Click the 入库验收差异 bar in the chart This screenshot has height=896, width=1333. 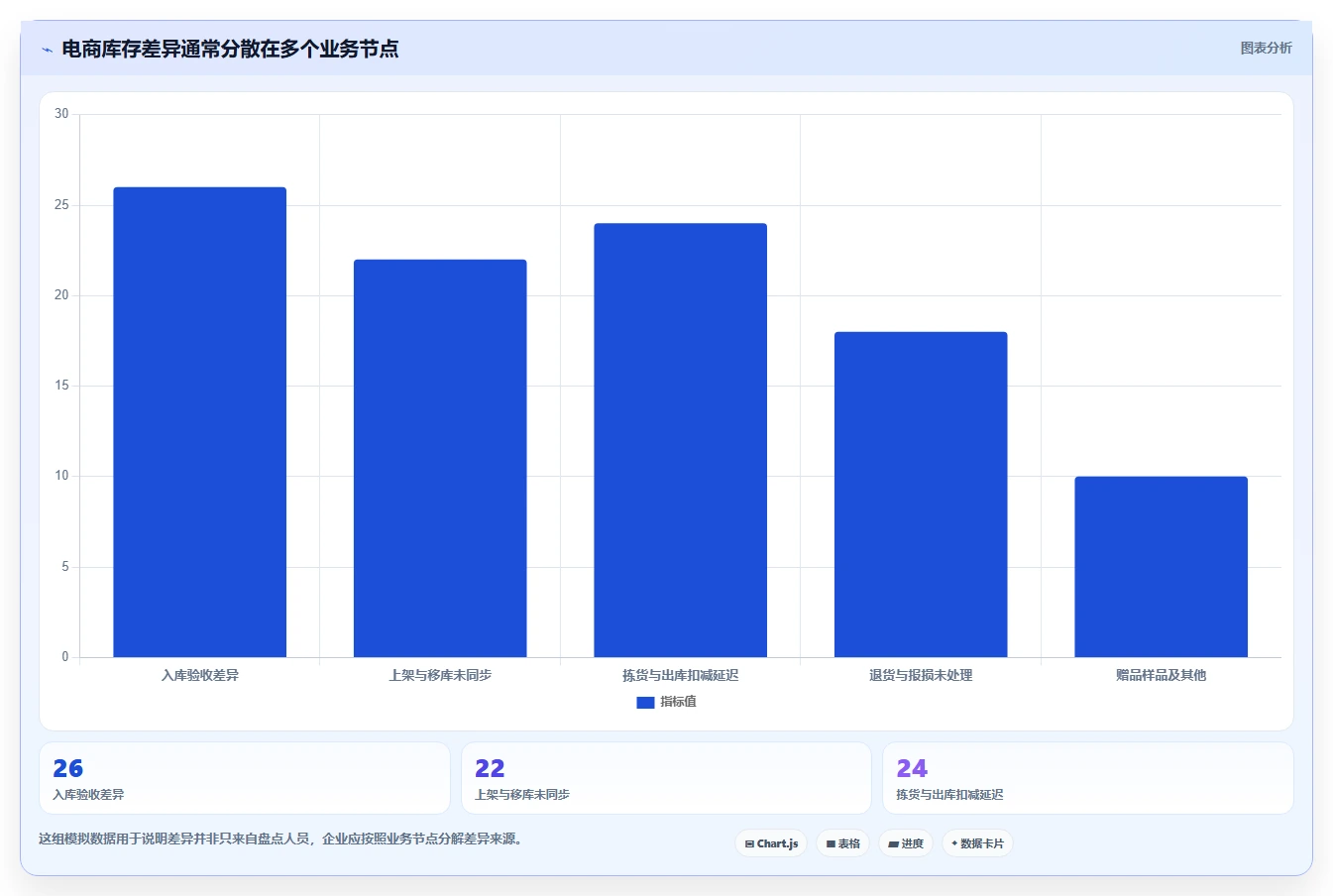coord(200,422)
